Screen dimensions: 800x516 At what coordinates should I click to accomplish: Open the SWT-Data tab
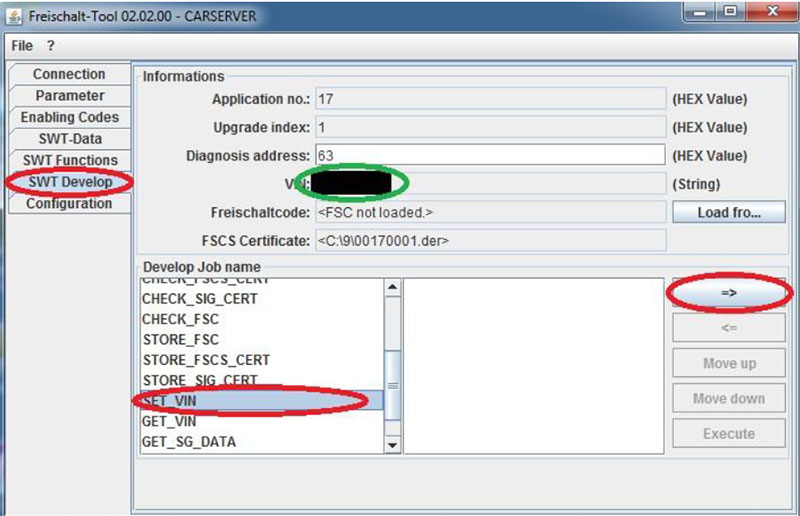[x=69, y=139]
